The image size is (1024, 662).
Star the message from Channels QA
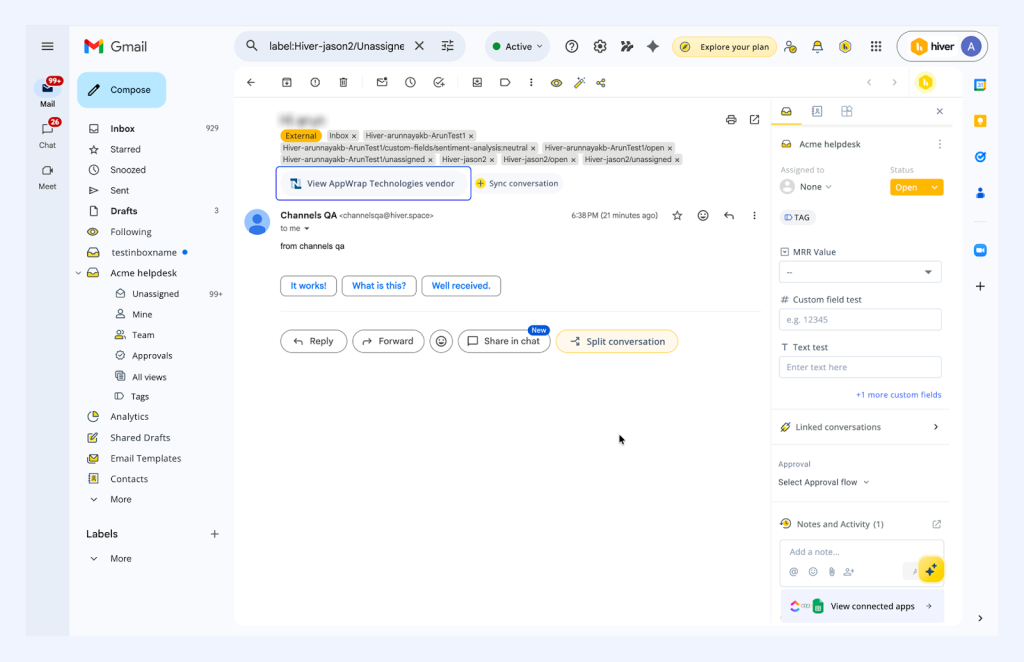pyautogui.click(x=677, y=215)
